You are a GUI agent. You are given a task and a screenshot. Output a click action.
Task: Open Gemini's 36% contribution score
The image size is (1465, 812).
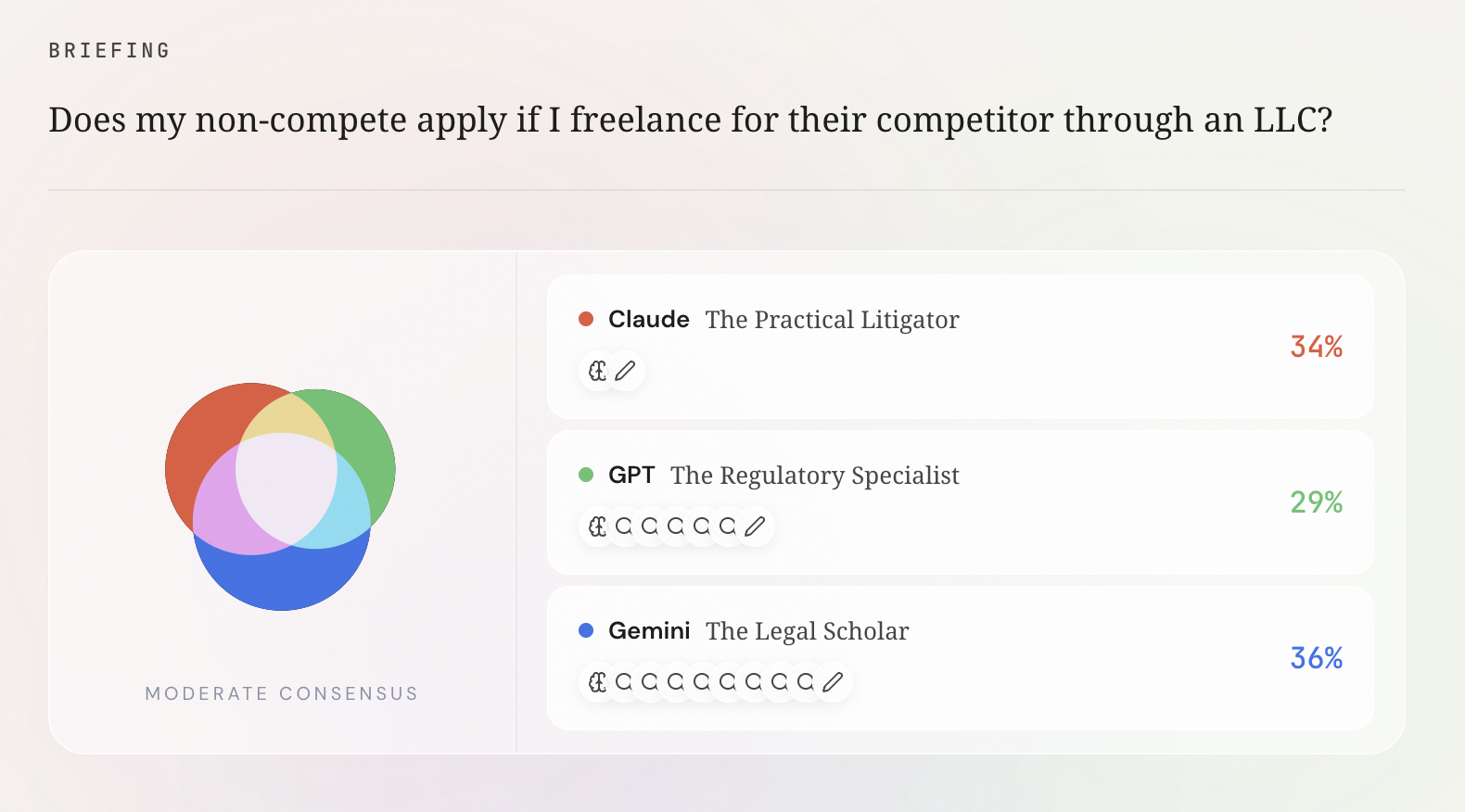point(1317,658)
